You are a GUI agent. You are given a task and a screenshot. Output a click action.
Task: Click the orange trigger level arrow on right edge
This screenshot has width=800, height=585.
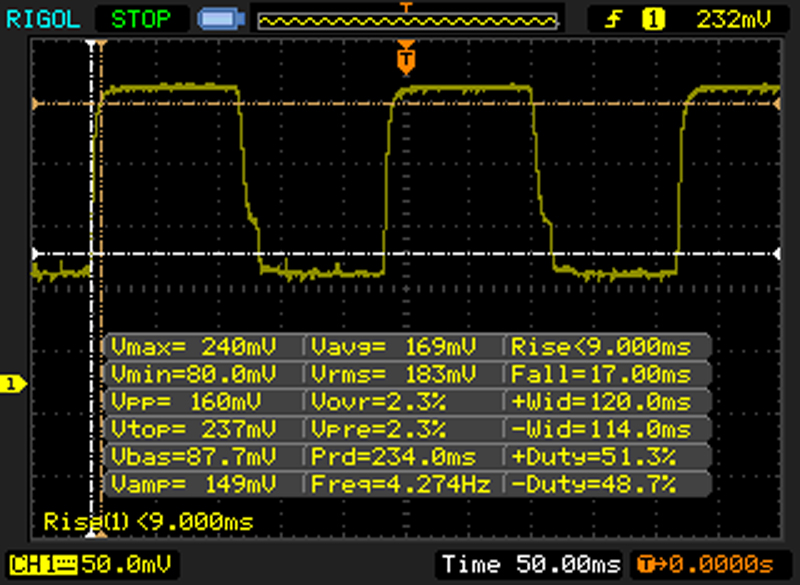pos(777,104)
